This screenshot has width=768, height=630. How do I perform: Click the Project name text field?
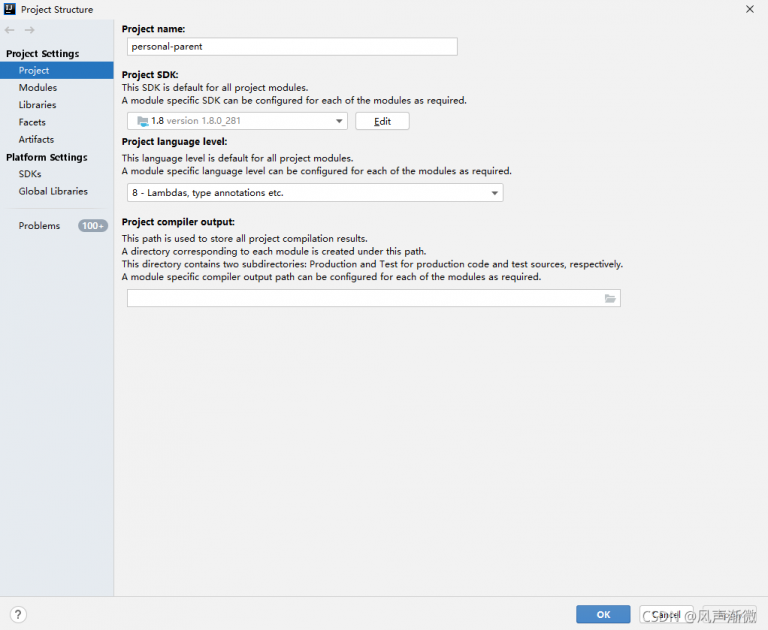pos(292,47)
